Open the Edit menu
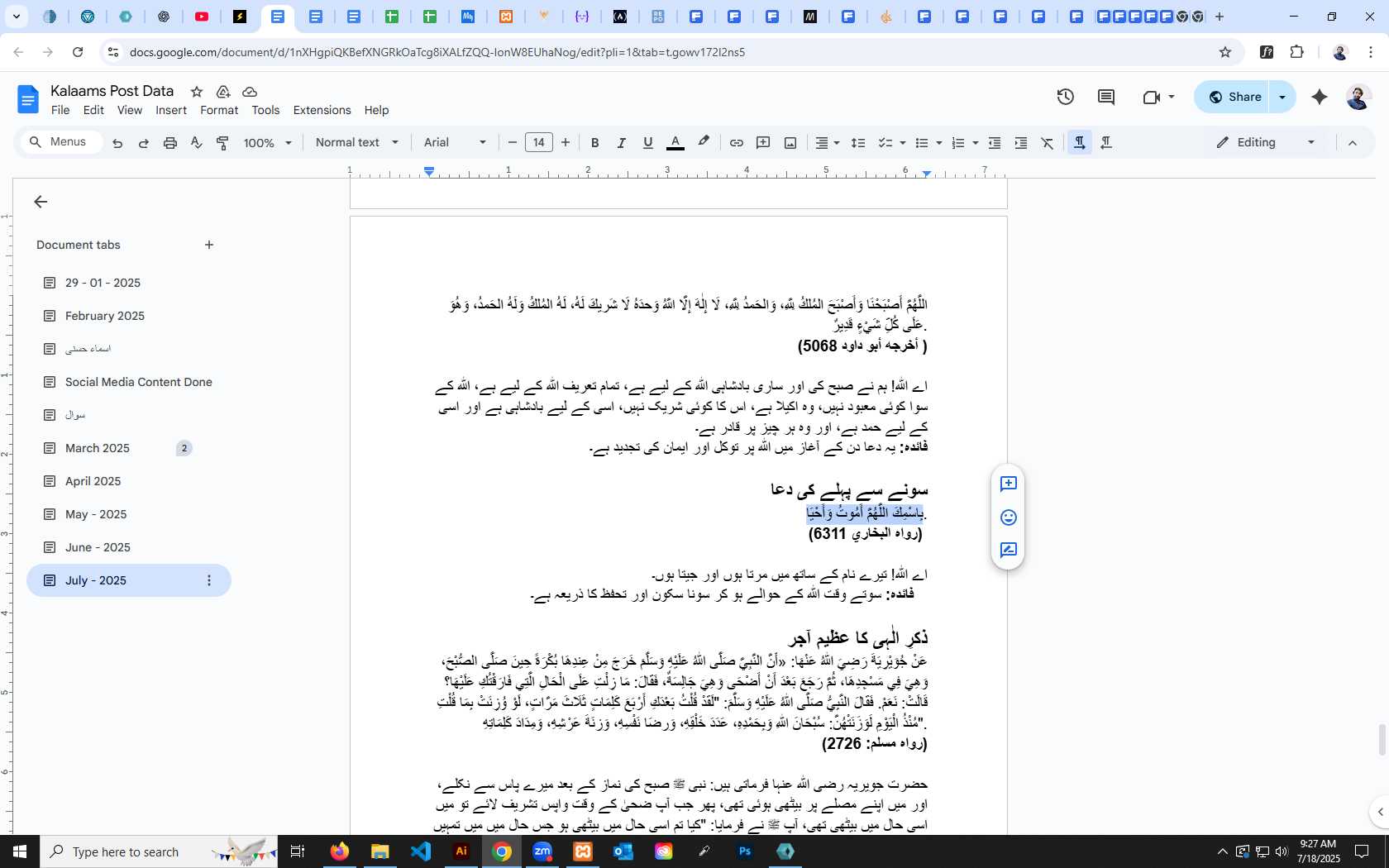The width and height of the screenshot is (1389, 868). (x=93, y=110)
